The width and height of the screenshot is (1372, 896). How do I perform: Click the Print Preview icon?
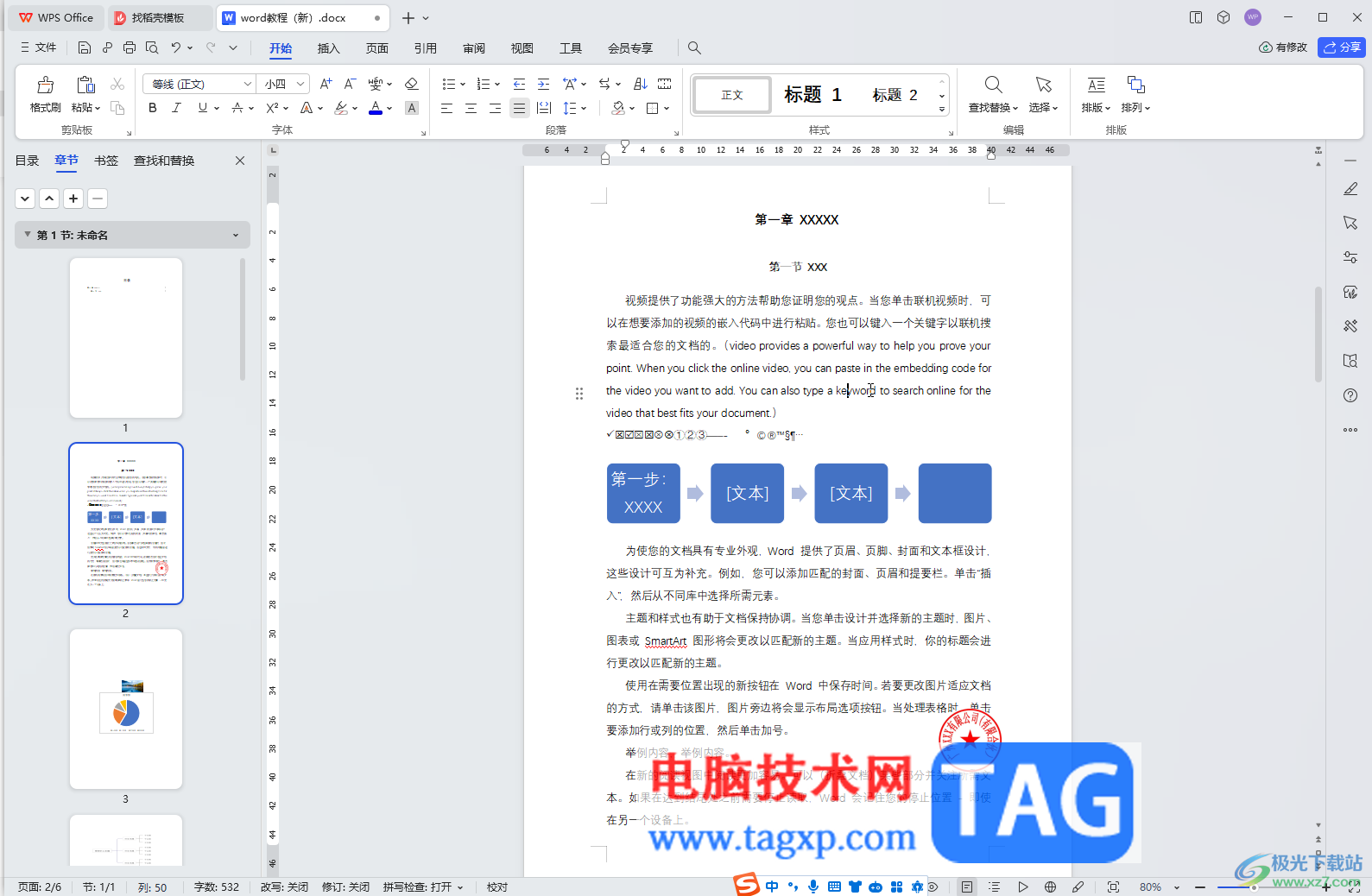point(152,47)
